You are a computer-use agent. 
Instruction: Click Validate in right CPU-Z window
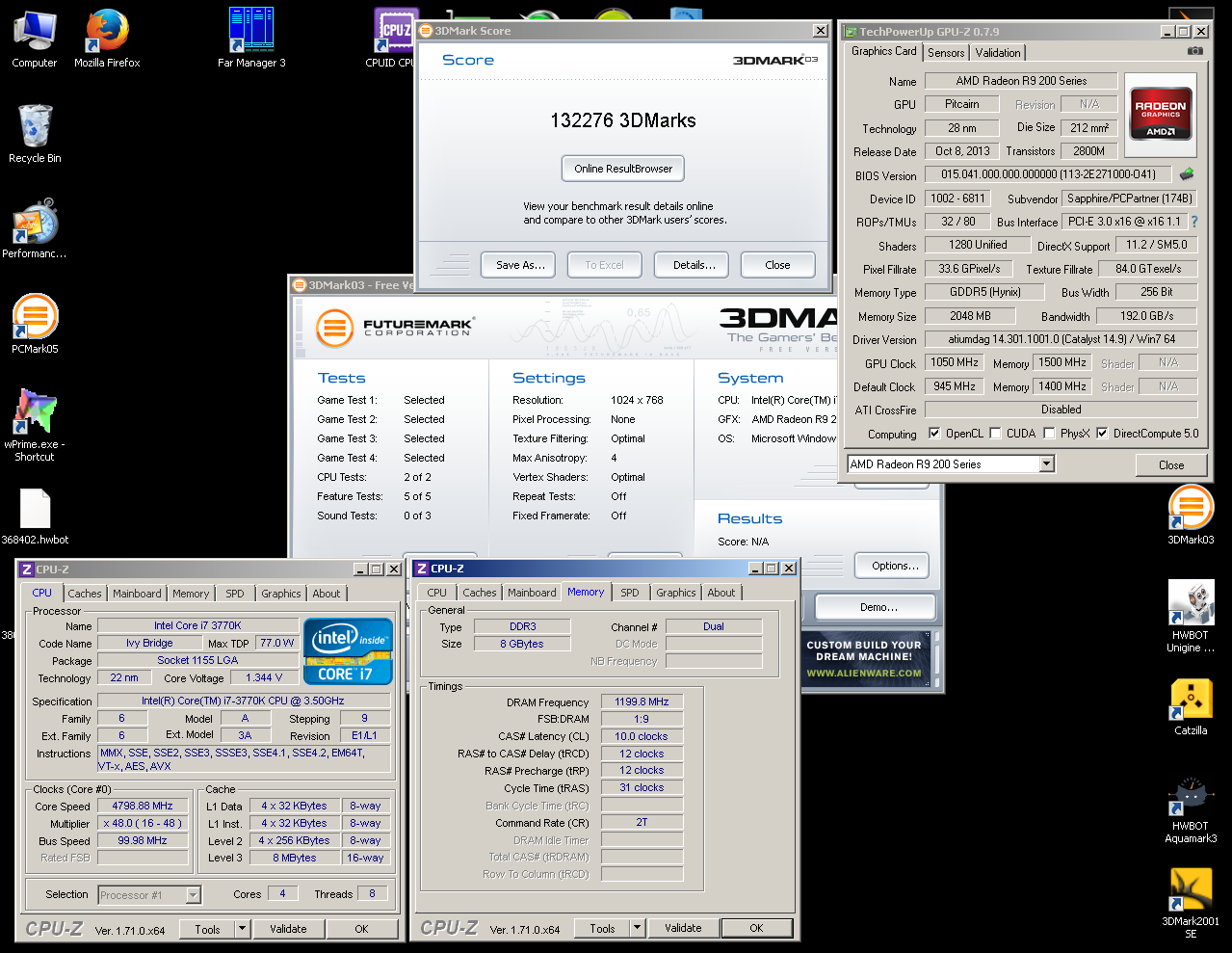pyautogui.click(x=683, y=928)
